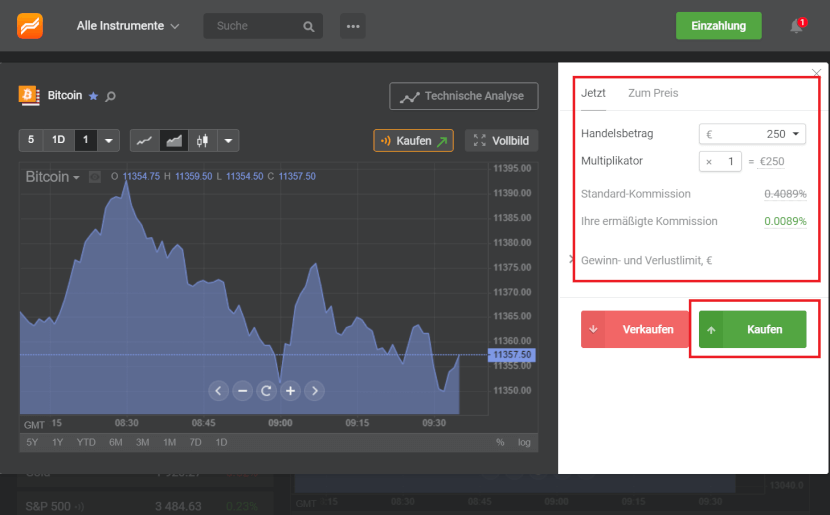
Task: Click the green Kaufen button
Action: (753, 329)
